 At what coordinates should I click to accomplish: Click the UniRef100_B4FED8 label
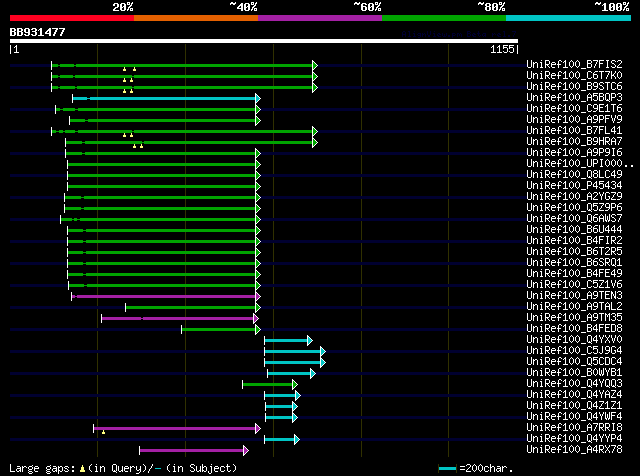(x=574, y=329)
